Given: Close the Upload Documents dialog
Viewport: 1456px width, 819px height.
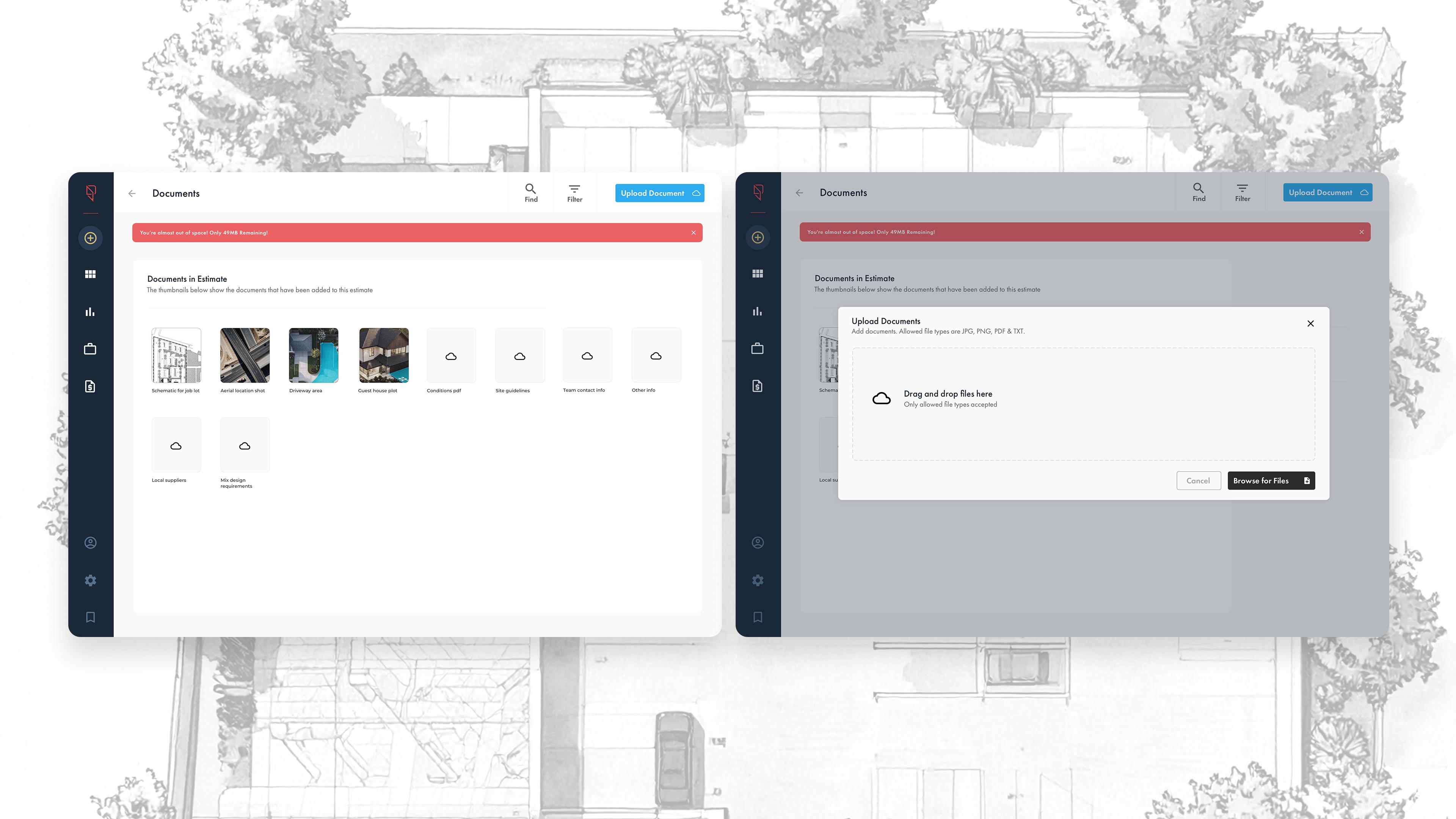Looking at the screenshot, I should [x=1310, y=323].
